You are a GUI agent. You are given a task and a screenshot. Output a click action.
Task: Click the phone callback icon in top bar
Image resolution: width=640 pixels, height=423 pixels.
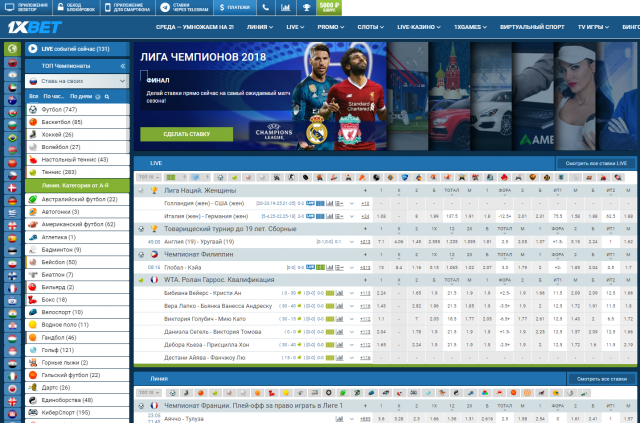tap(266, 7)
